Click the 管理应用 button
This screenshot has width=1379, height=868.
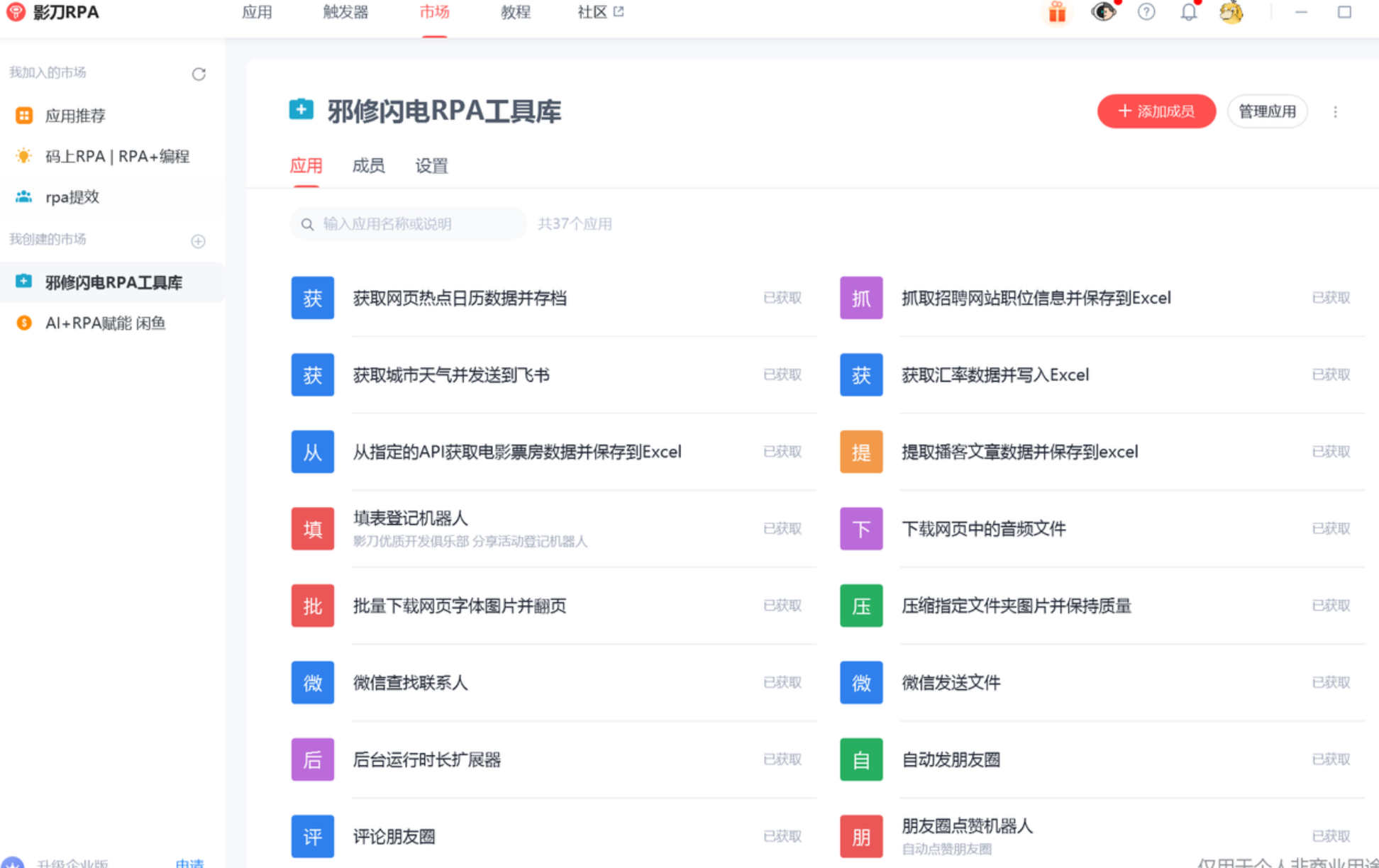[1267, 111]
